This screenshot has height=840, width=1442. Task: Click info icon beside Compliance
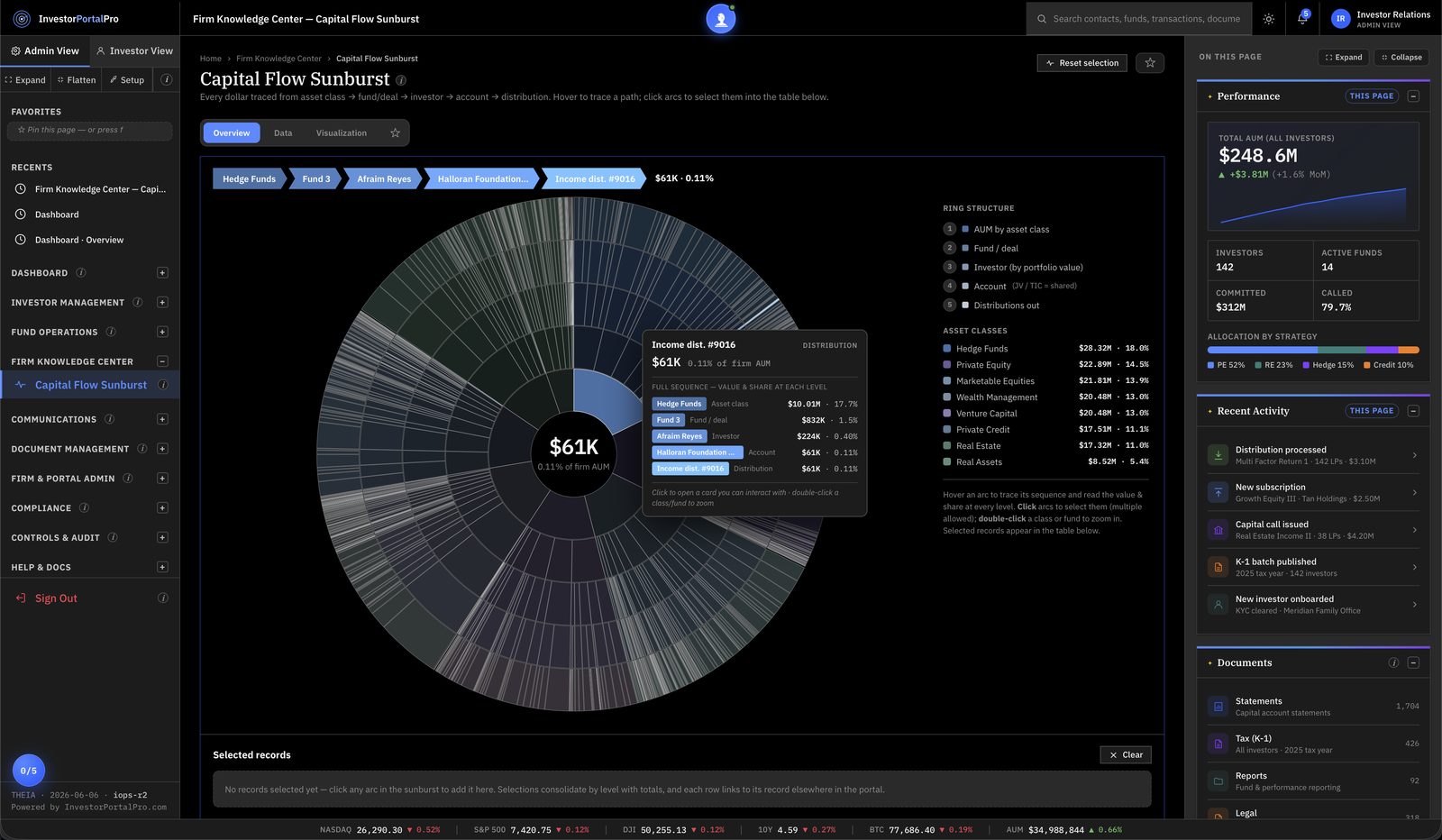(85, 507)
